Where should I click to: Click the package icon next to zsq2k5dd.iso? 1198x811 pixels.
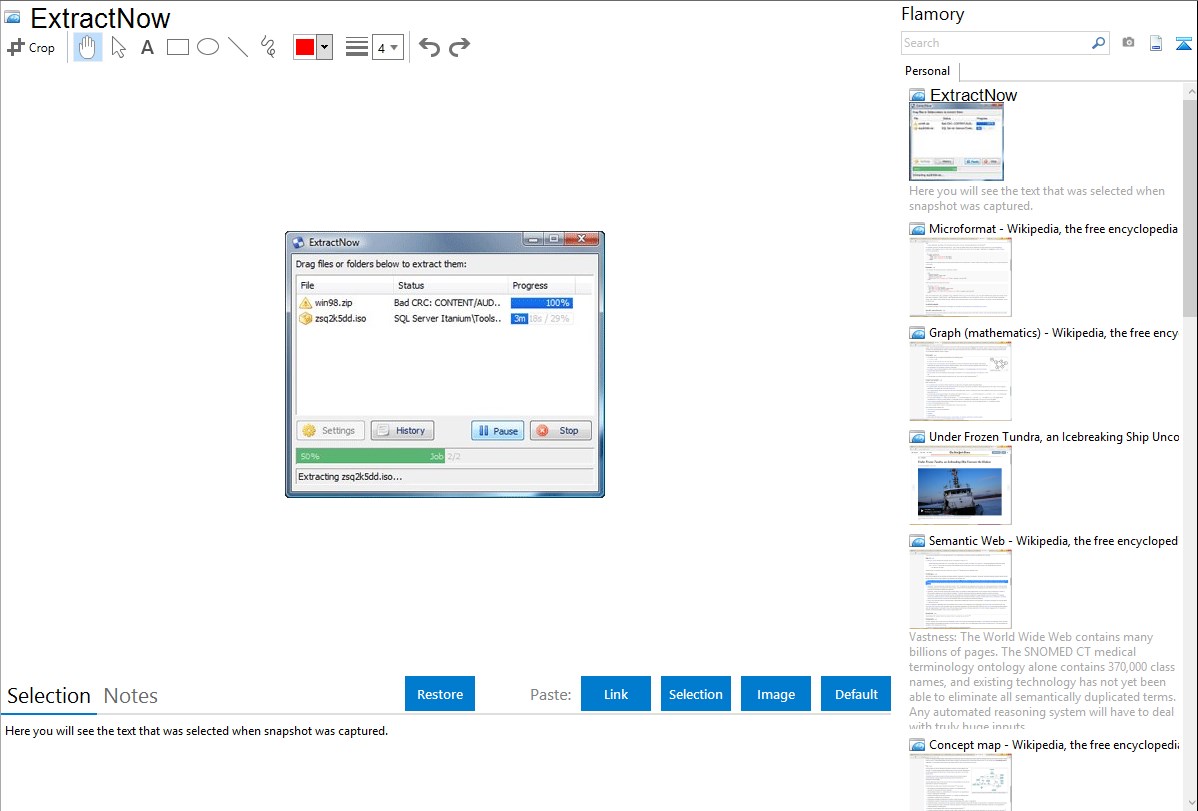tap(306, 319)
